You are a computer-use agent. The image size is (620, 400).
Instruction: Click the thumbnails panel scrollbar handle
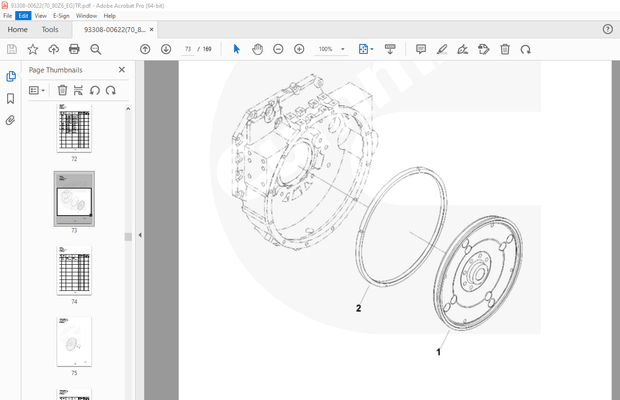[x=128, y=237]
